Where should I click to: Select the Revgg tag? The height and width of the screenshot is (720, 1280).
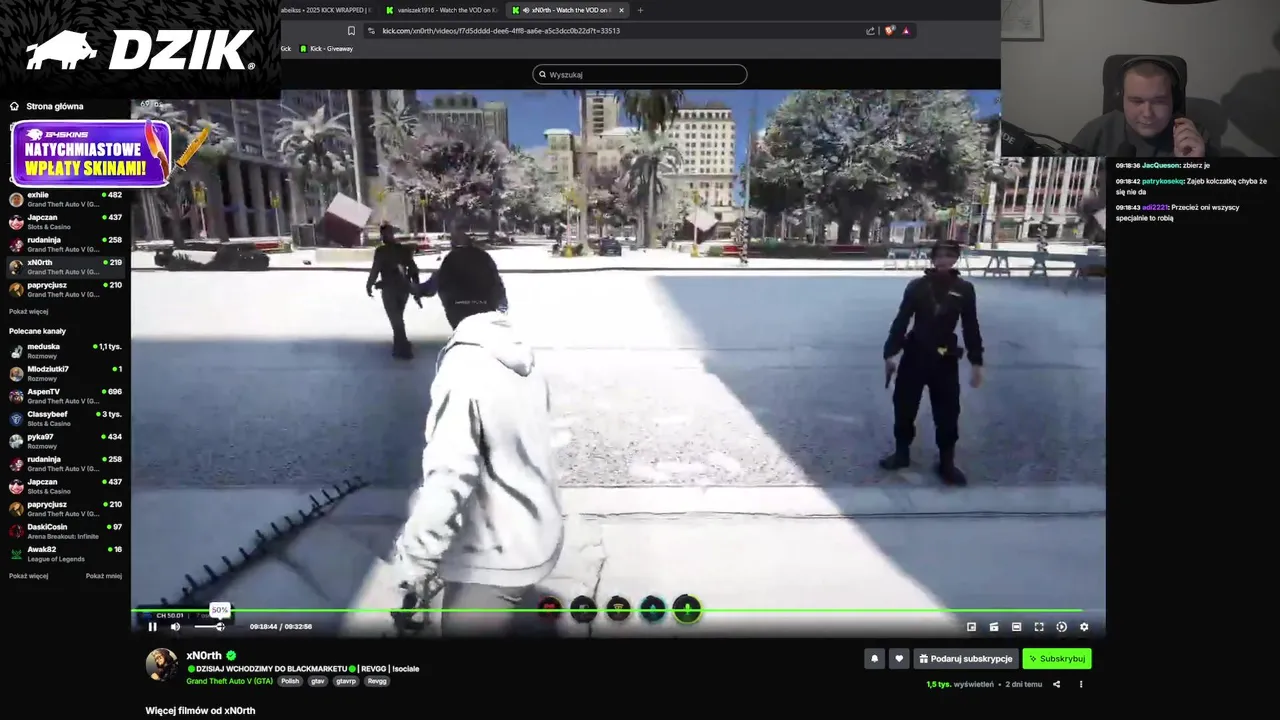point(377,681)
